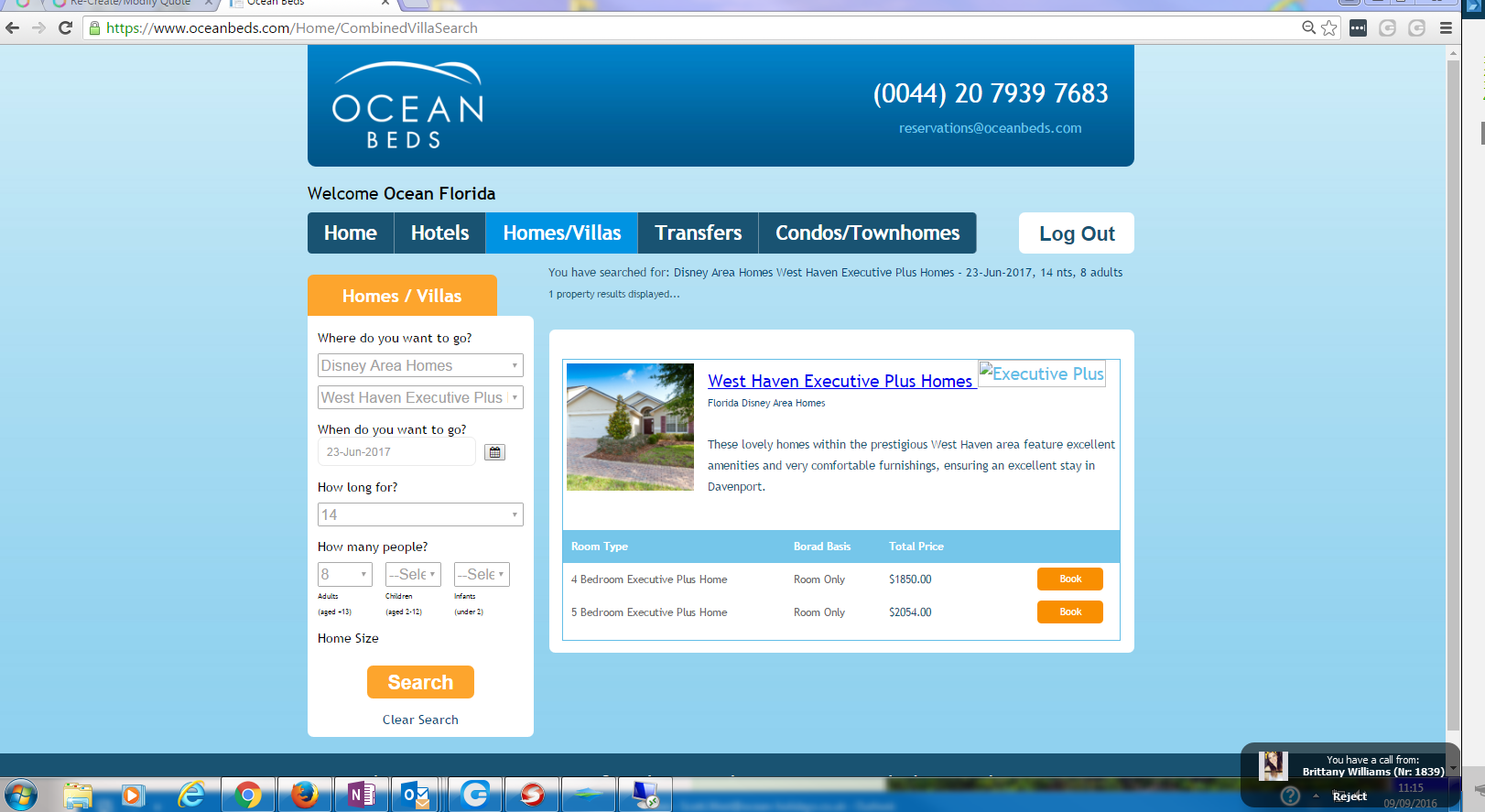Open the Adults count dropdown
This screenshot has height=812, width=1485.
point(345,574)
